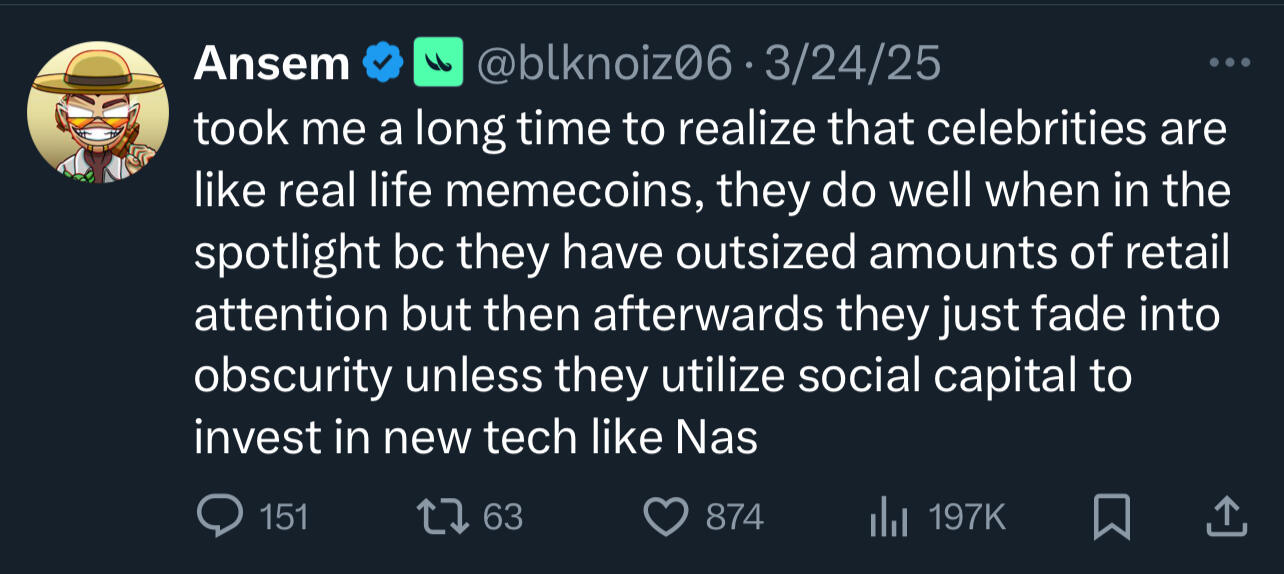Click the 874 likes count

tap(734, 517)
